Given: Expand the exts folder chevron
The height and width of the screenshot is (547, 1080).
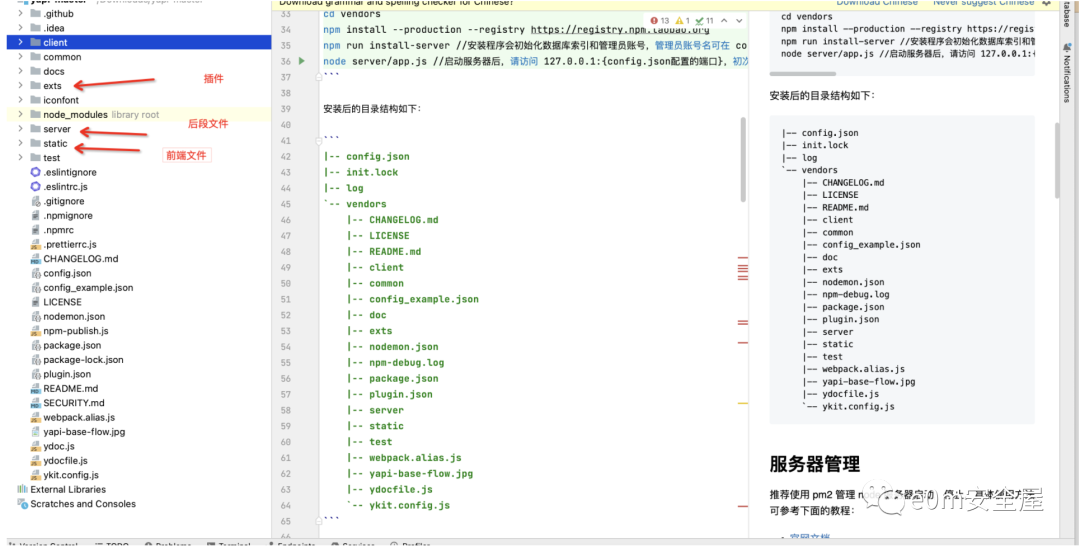Looking at the screenshot, I should coord(21,86).
